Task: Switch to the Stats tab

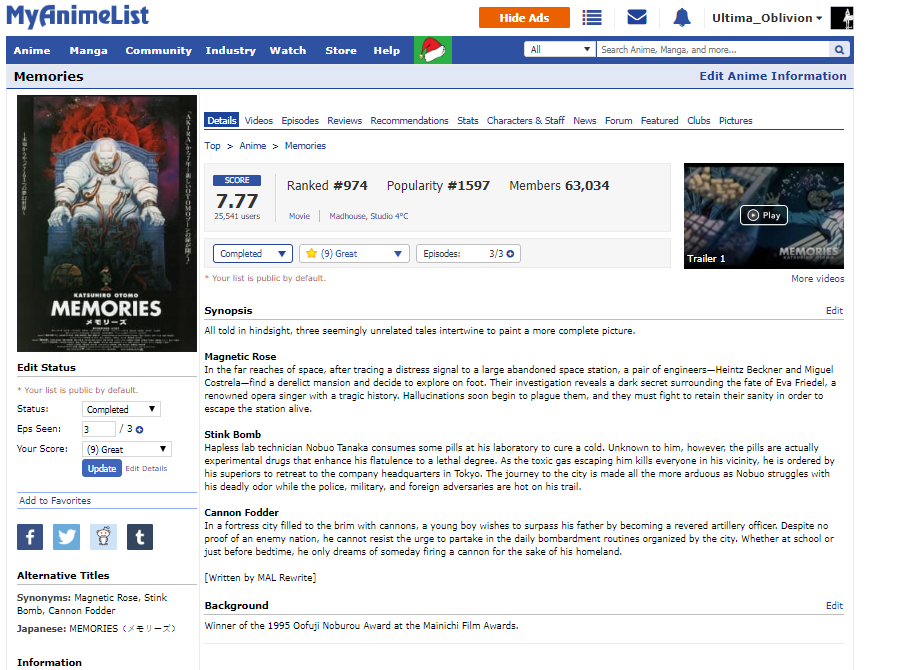Action: pyautogui.click(x=467, y=121)
